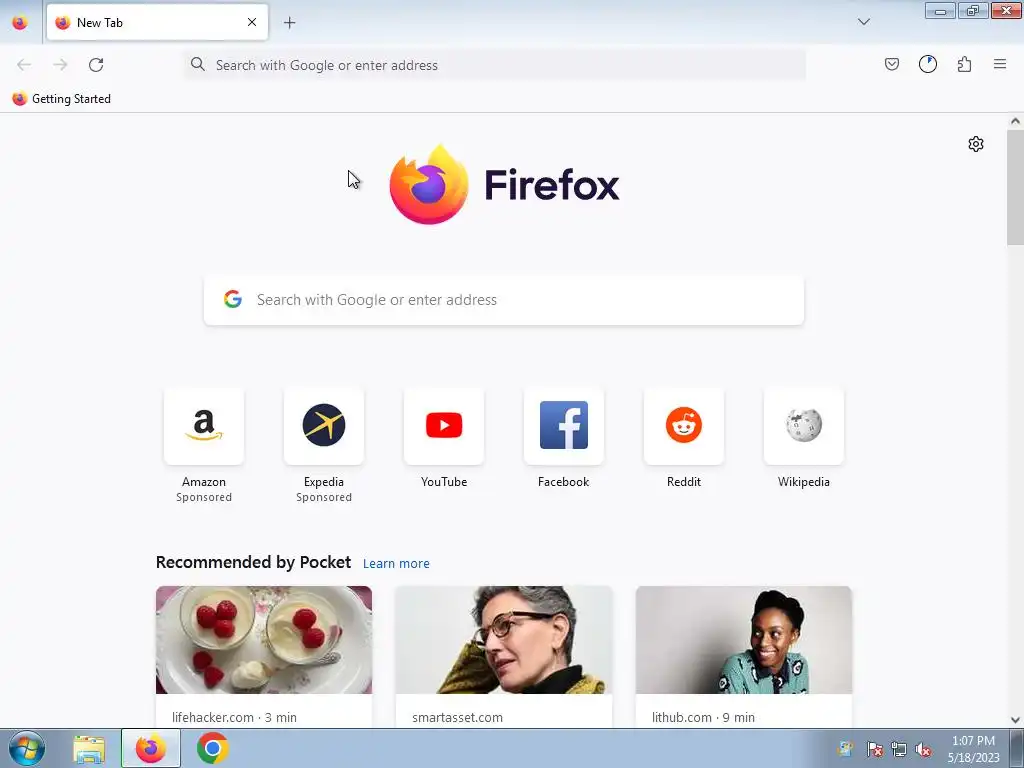Open Action Center flag tray icon
This screenshot has width=1024, height=768.
874,749
